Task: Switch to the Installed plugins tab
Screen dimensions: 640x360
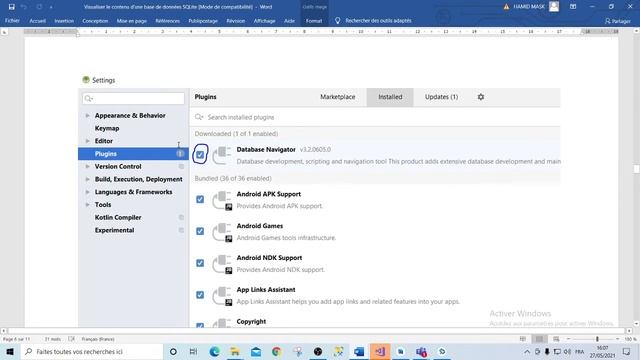Action: click(390, 97)
